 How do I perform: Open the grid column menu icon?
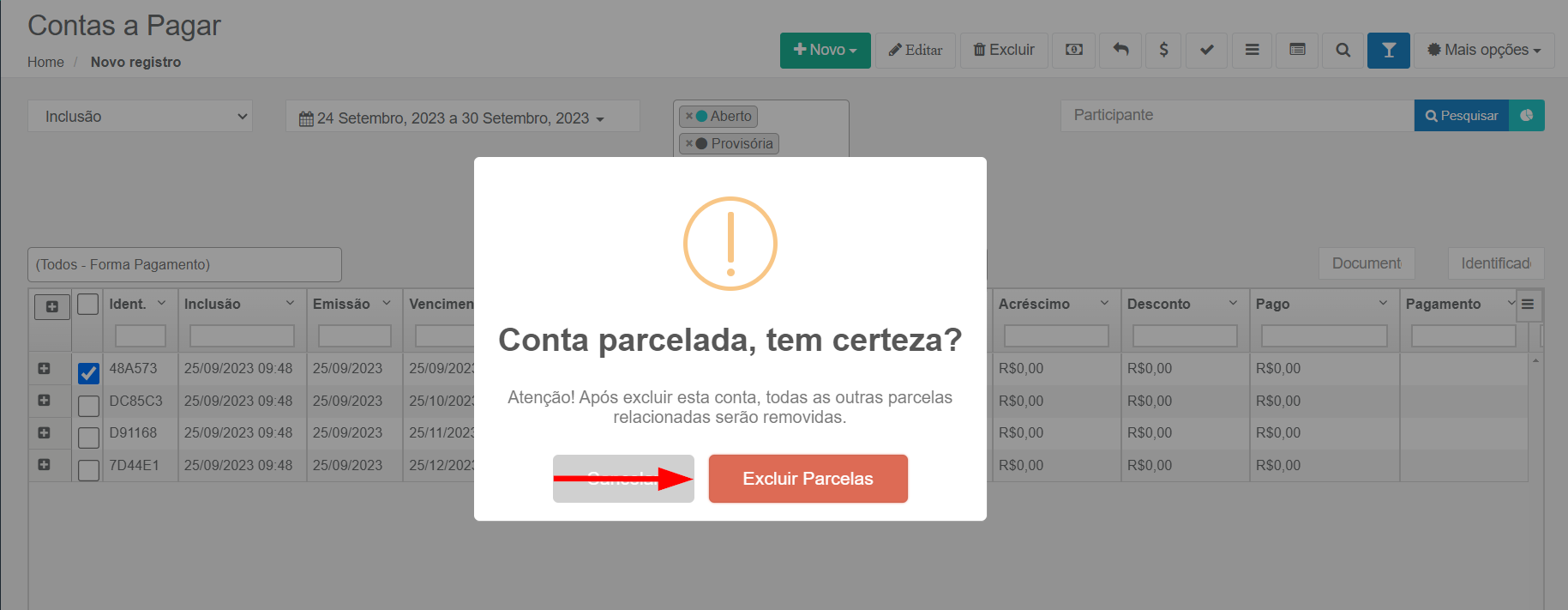[x=1528, y=305]
